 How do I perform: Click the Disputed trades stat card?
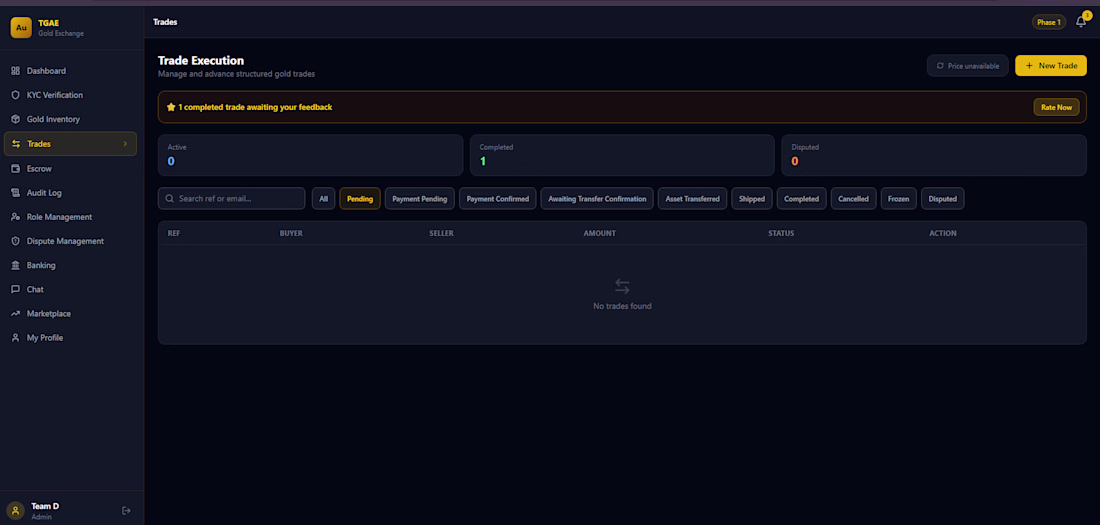pyautogui.click(x=934, y=155)
